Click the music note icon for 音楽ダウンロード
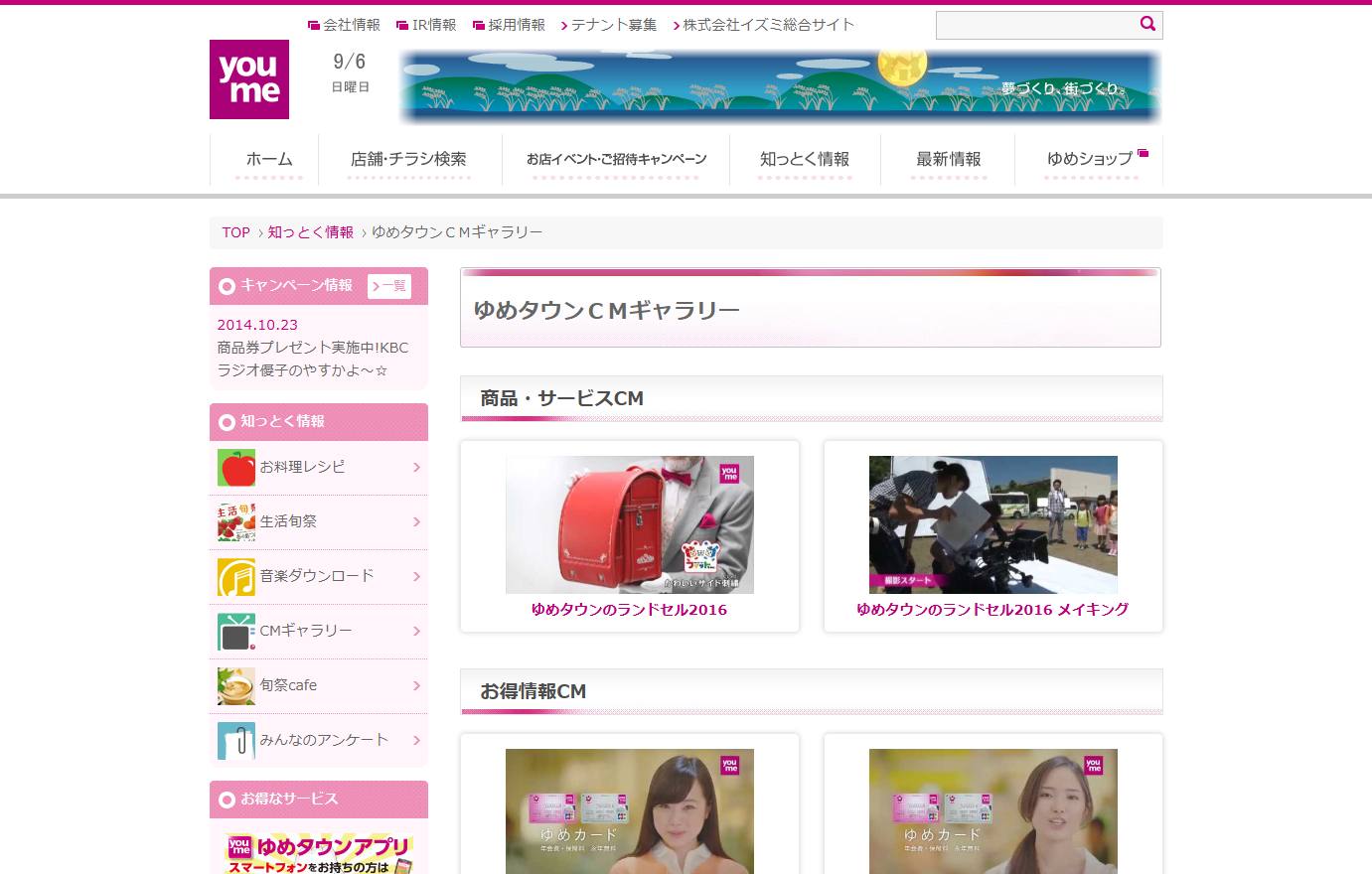Screen dimensions: 1372x874 click(x=236, y=576)
